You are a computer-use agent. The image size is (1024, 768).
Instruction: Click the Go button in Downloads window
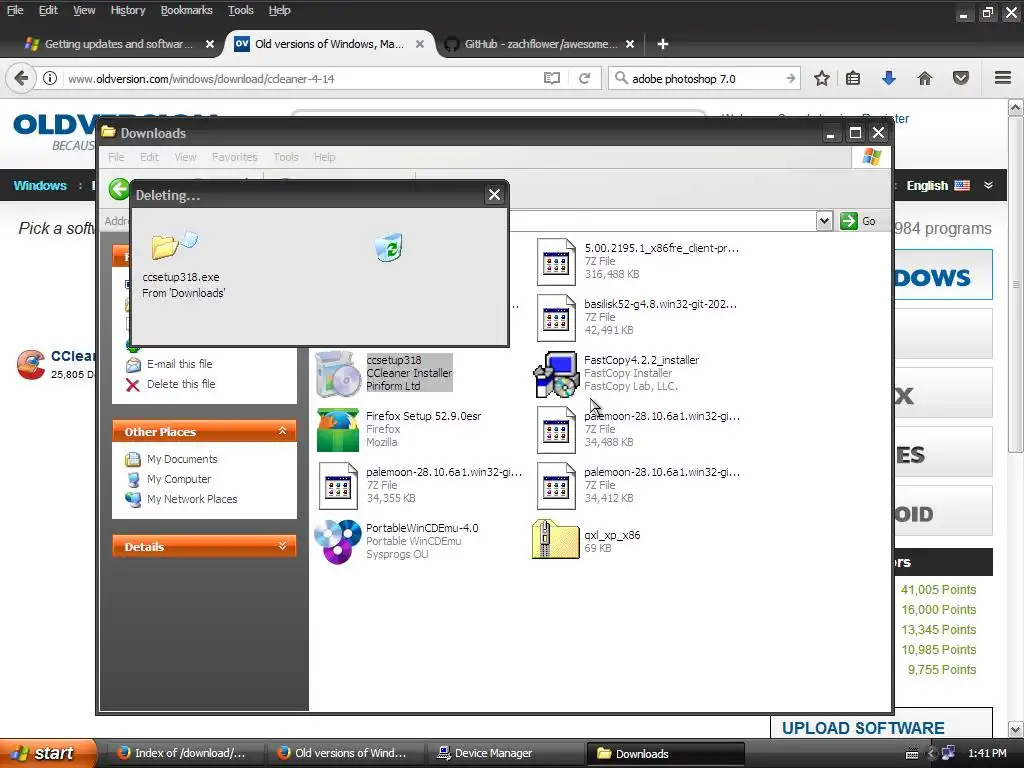tap(857, 221)
